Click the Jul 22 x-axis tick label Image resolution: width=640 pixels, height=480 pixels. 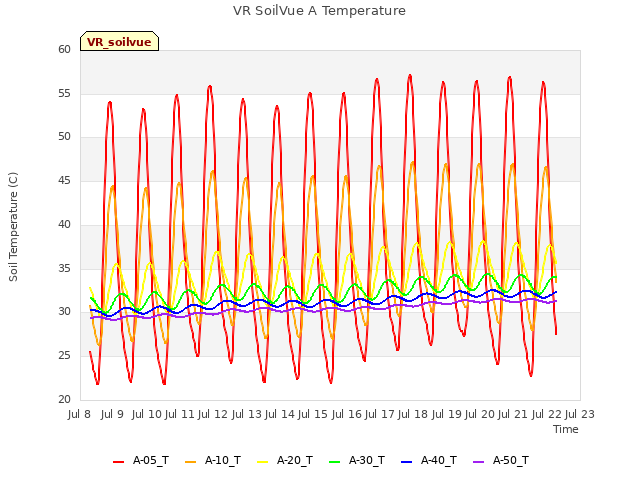point(547,414)
